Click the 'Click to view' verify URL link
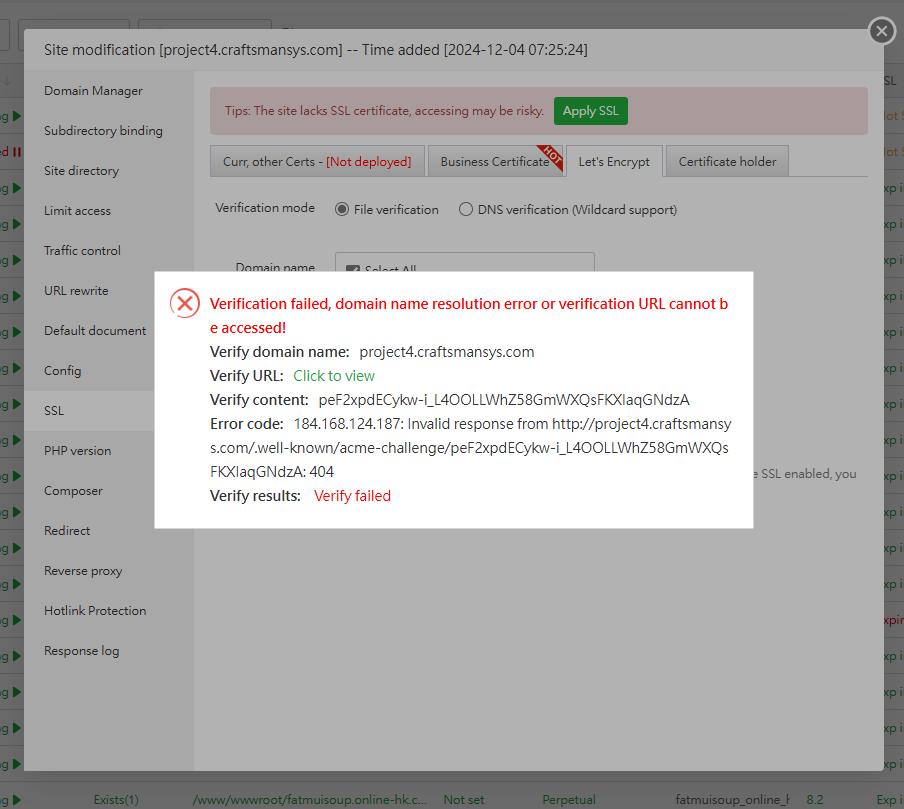Image resolution: width=904 pixels, height=809 pixels. pos(333,375)
